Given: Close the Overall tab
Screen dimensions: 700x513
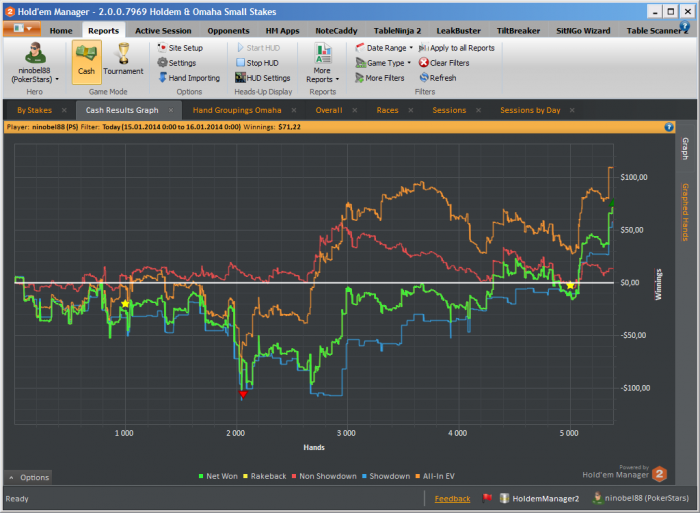Looking at the screenshot, I should (354, 110).
